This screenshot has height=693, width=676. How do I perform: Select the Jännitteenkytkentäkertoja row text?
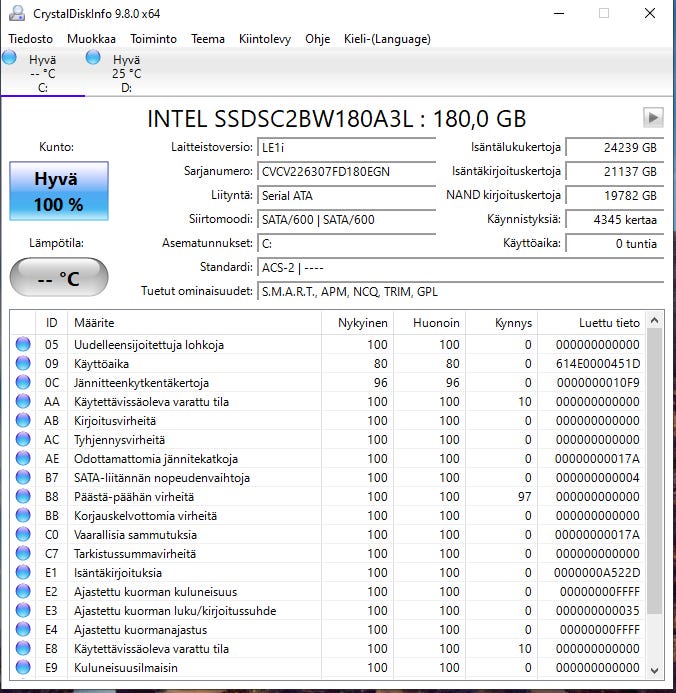(x=141, y=383)
